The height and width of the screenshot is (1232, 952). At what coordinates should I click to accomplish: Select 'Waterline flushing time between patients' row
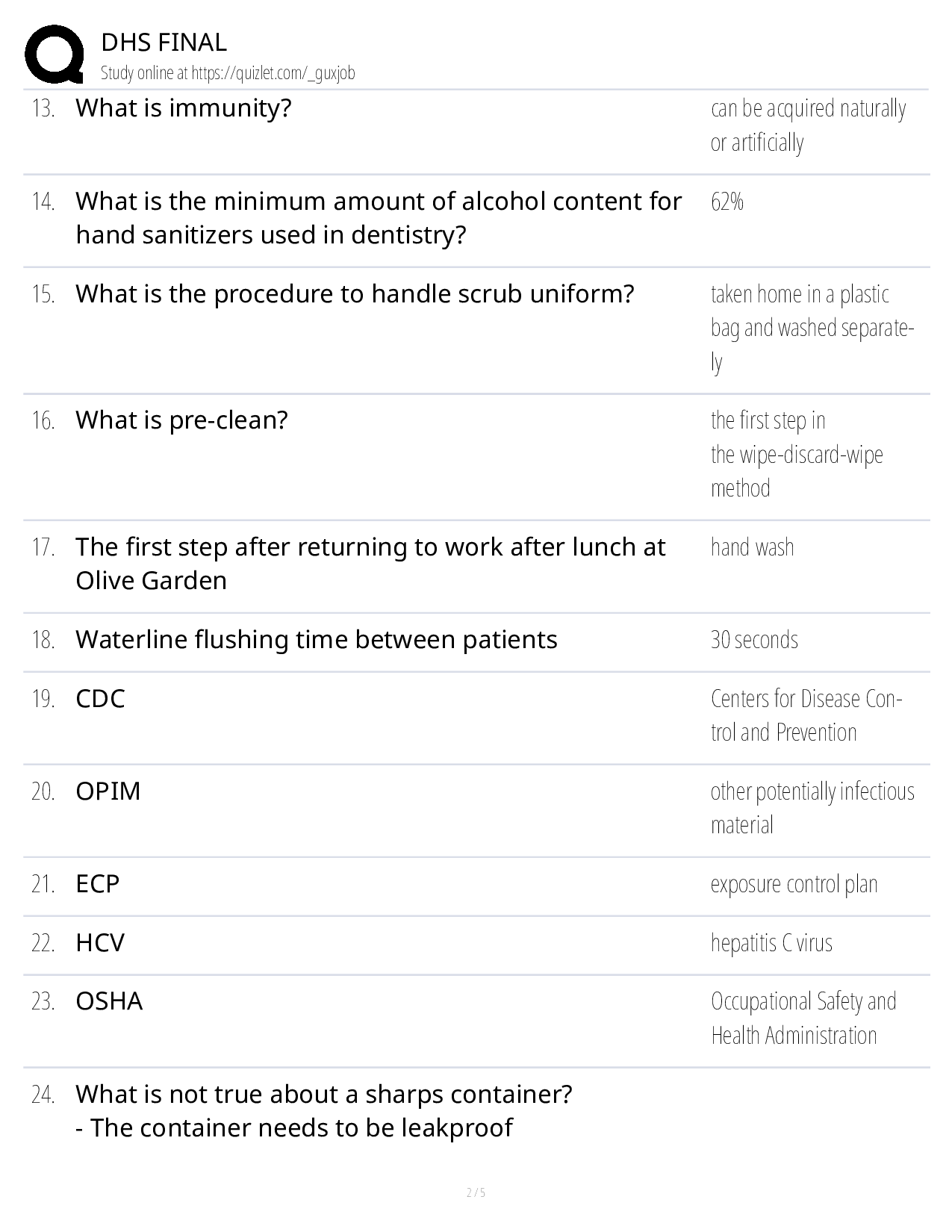[x=317, y=640]
